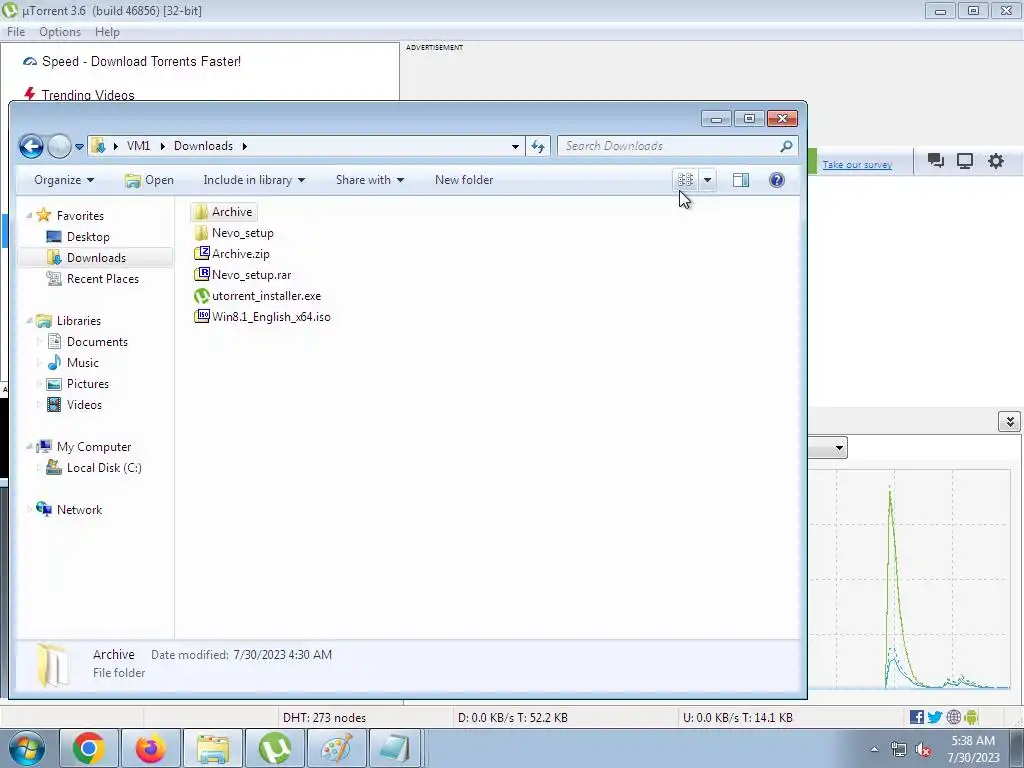Open address bar history dropdown
Screen dimensions: 1024x768
tap(515, 146)
